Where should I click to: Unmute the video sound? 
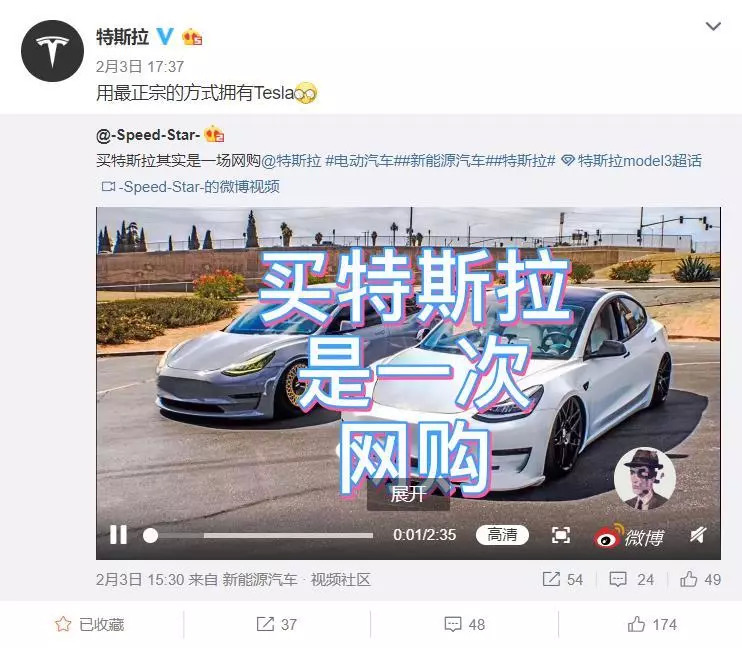698,535
